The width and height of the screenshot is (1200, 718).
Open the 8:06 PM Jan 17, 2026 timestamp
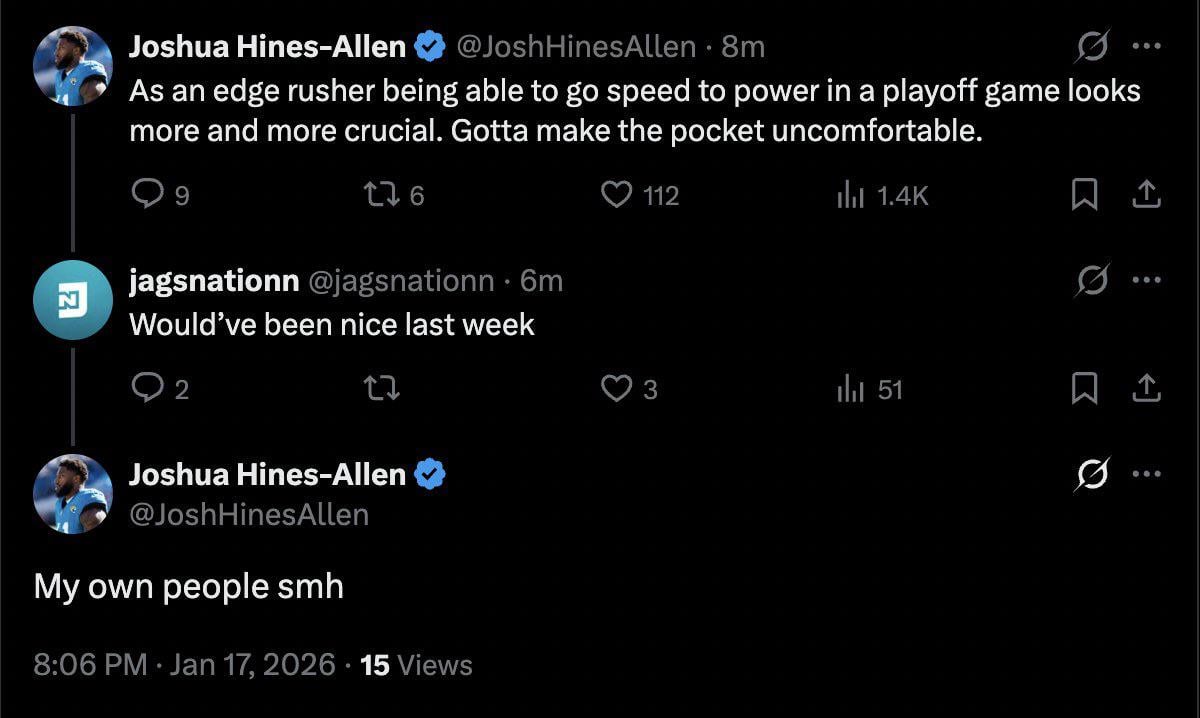tap(184, 665)
